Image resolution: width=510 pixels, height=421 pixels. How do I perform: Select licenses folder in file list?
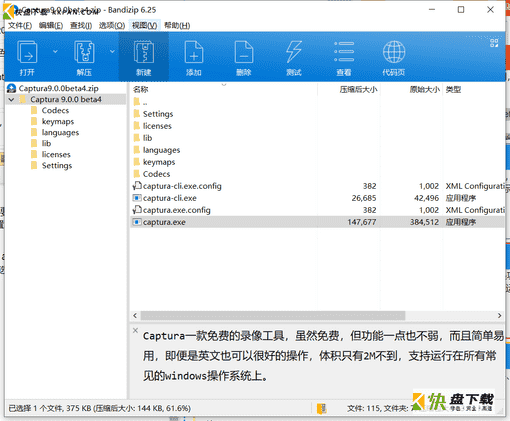pyautogui.click(x=157, y=126)
